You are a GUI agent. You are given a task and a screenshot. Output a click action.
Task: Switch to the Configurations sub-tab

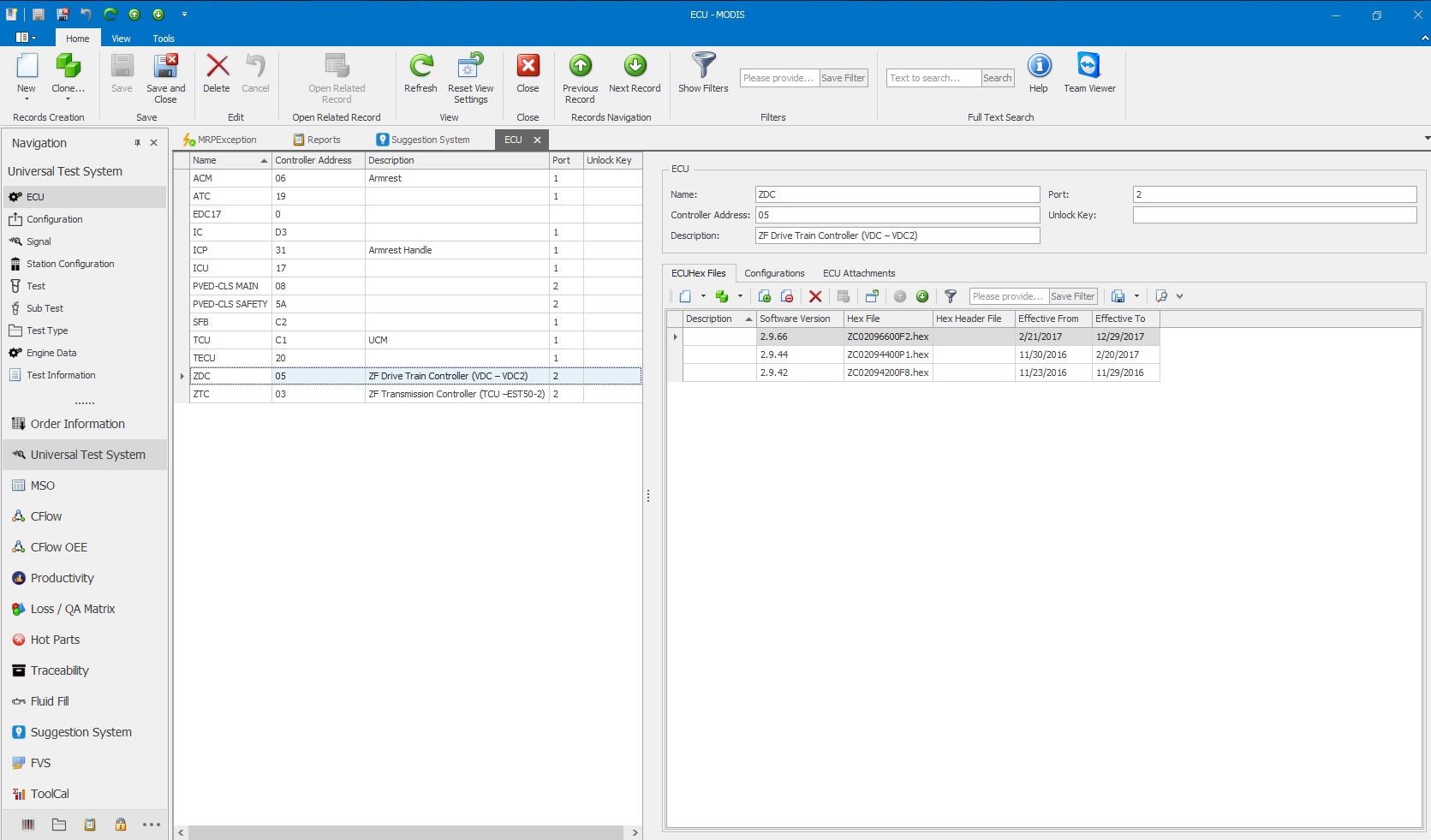click(x=774, y=273)
